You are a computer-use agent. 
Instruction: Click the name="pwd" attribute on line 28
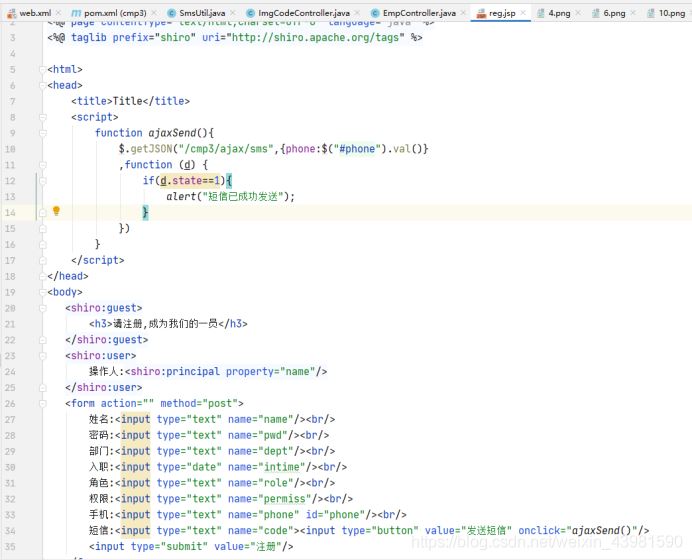[x=258, y=435]
